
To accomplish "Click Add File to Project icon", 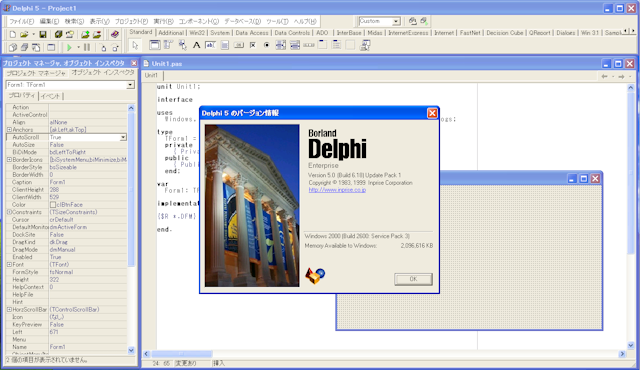I will [x=85, y=35].
